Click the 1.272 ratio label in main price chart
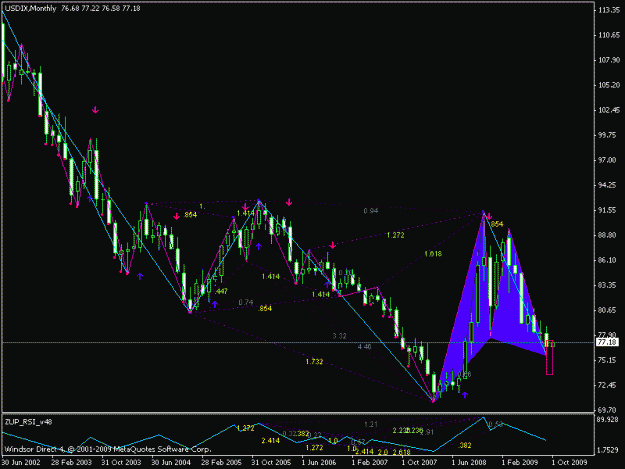Image resolution: width=625 pixels, height=469 pixels. (395, 235)
